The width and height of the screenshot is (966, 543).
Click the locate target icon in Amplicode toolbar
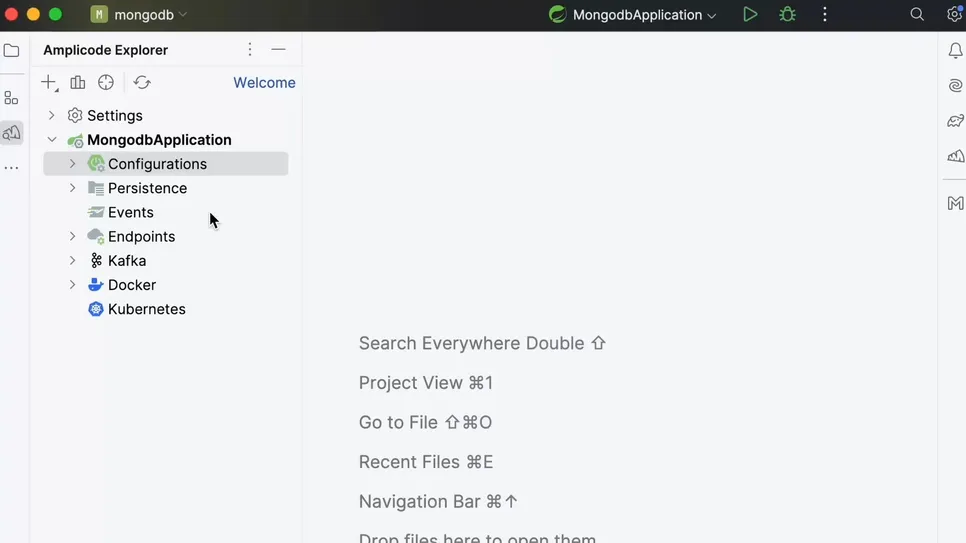pyautogui.click(x=106, y=82)
